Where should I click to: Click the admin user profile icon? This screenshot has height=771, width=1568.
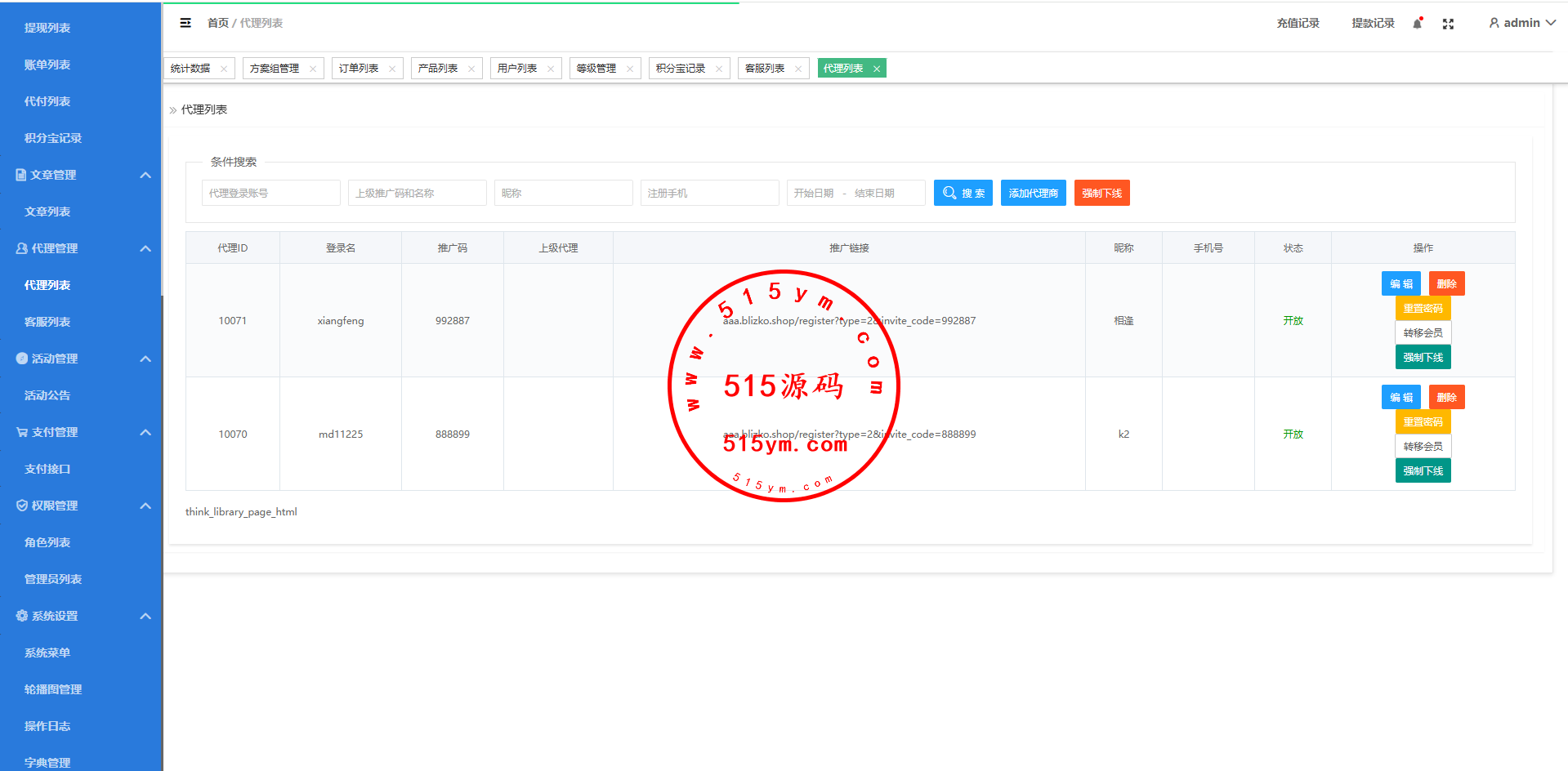point(1494,23)
